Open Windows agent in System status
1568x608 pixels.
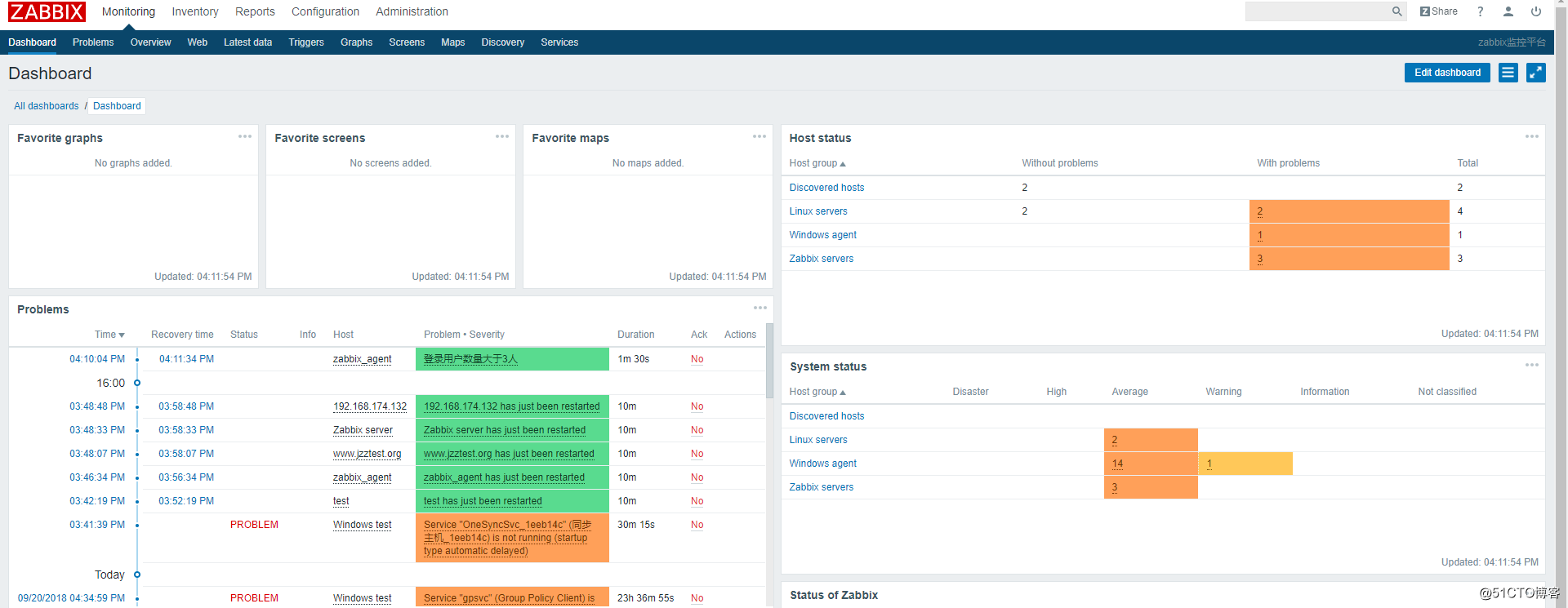[822, 464]
